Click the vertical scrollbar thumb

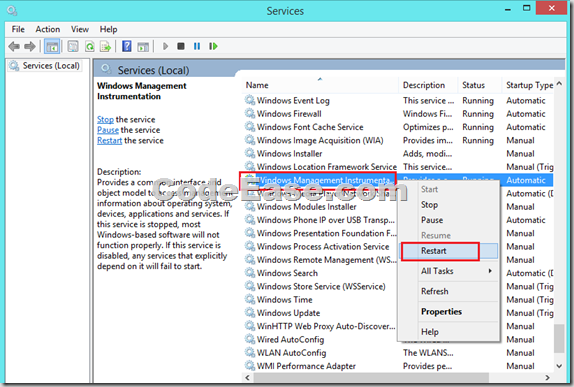(x=559, y=338)
